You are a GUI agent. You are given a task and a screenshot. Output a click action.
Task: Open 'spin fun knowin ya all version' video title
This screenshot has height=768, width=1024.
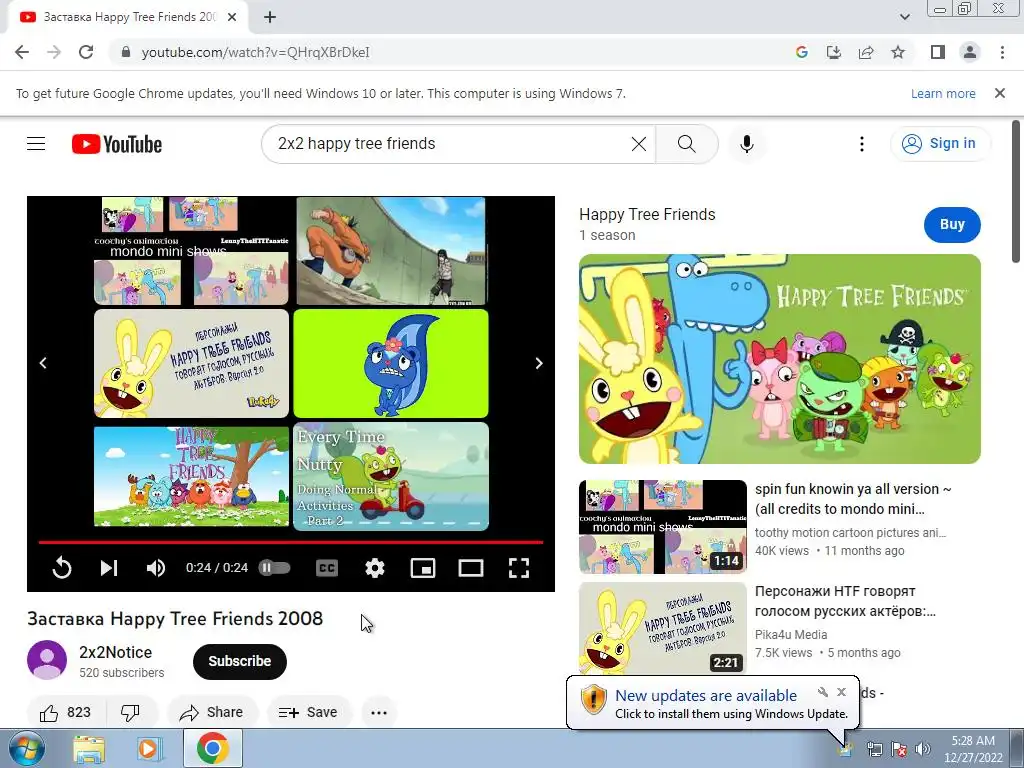(x=853, y=499)
